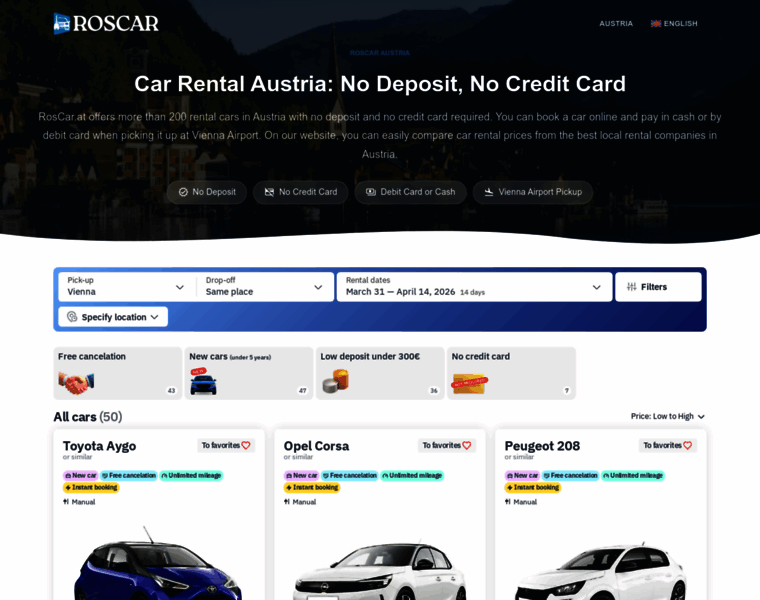This screenshot has width=760, height=600.
Task: Click the crossed-out credit card icon
Action: click(x=269, y=192)
